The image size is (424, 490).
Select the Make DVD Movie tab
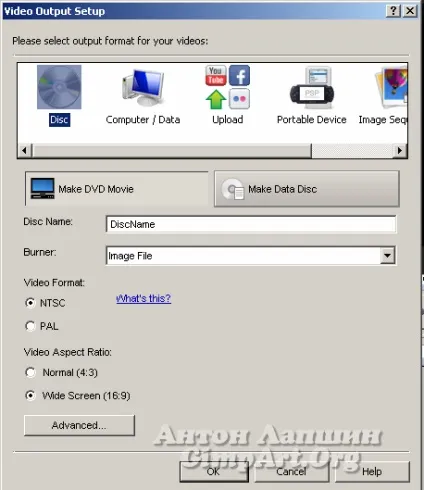pos(117,189)
